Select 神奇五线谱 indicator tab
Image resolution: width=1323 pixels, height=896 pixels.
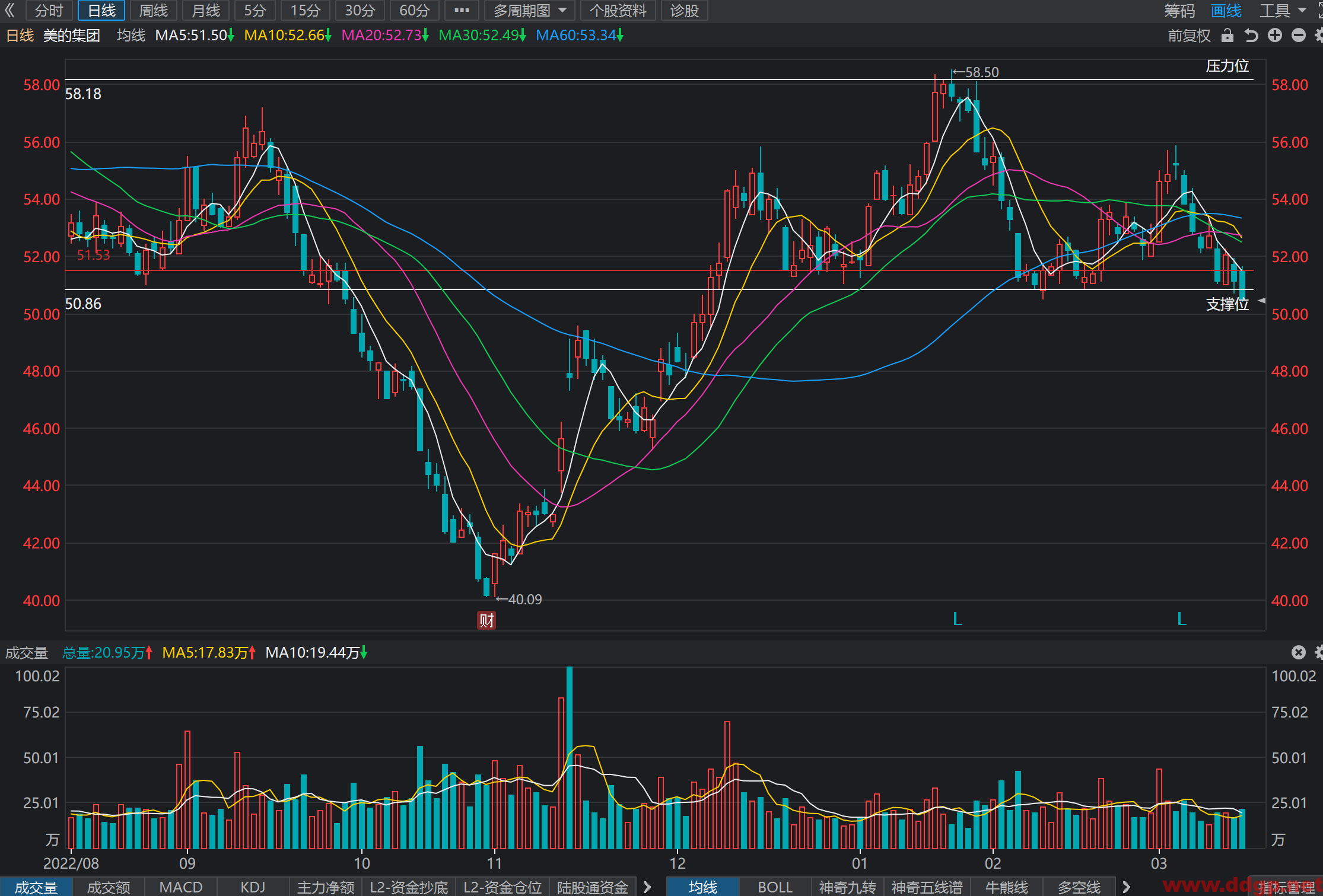pyautogui.click(x=927, y=887)
